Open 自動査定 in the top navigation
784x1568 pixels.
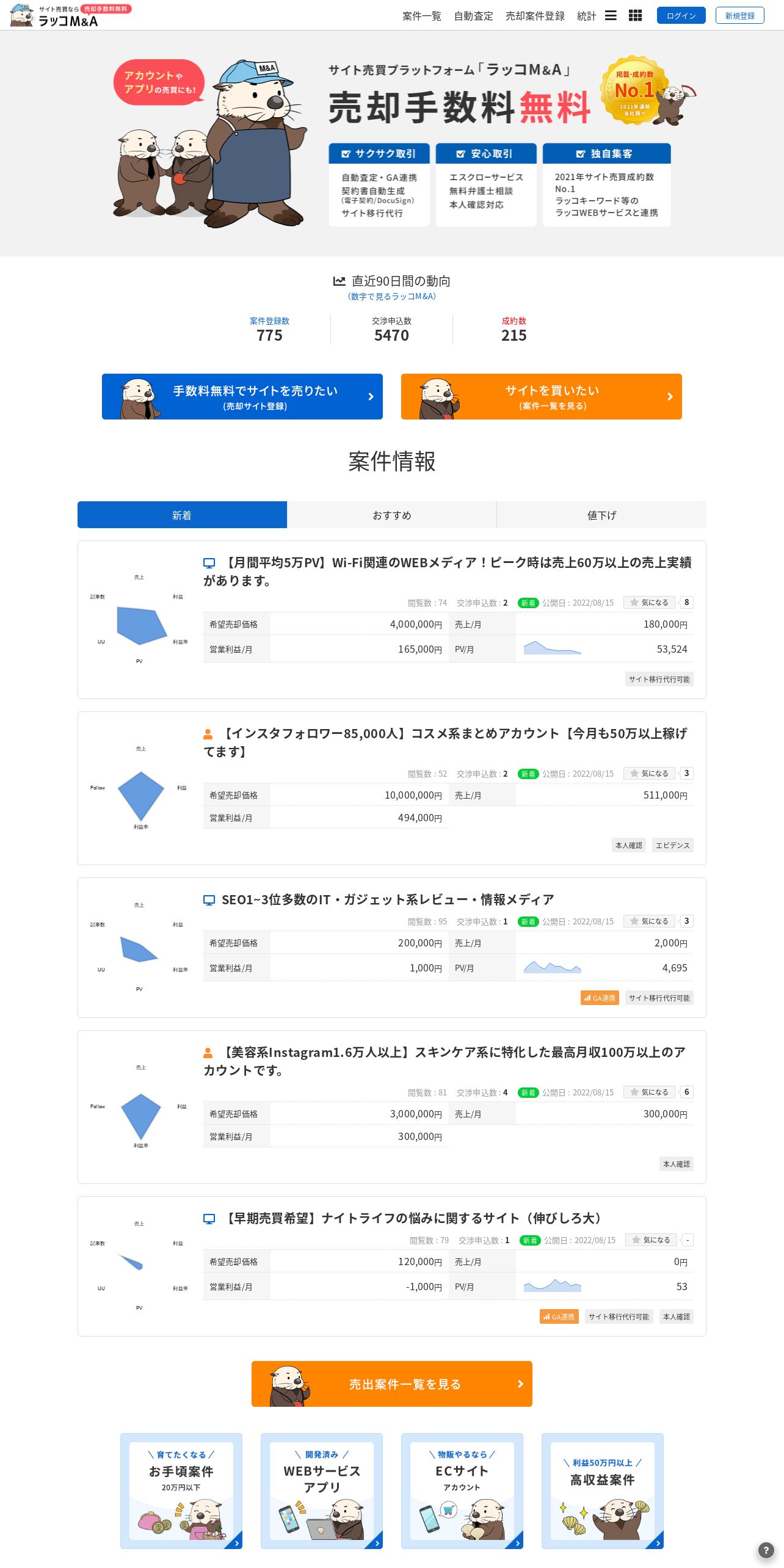[473, 16]
